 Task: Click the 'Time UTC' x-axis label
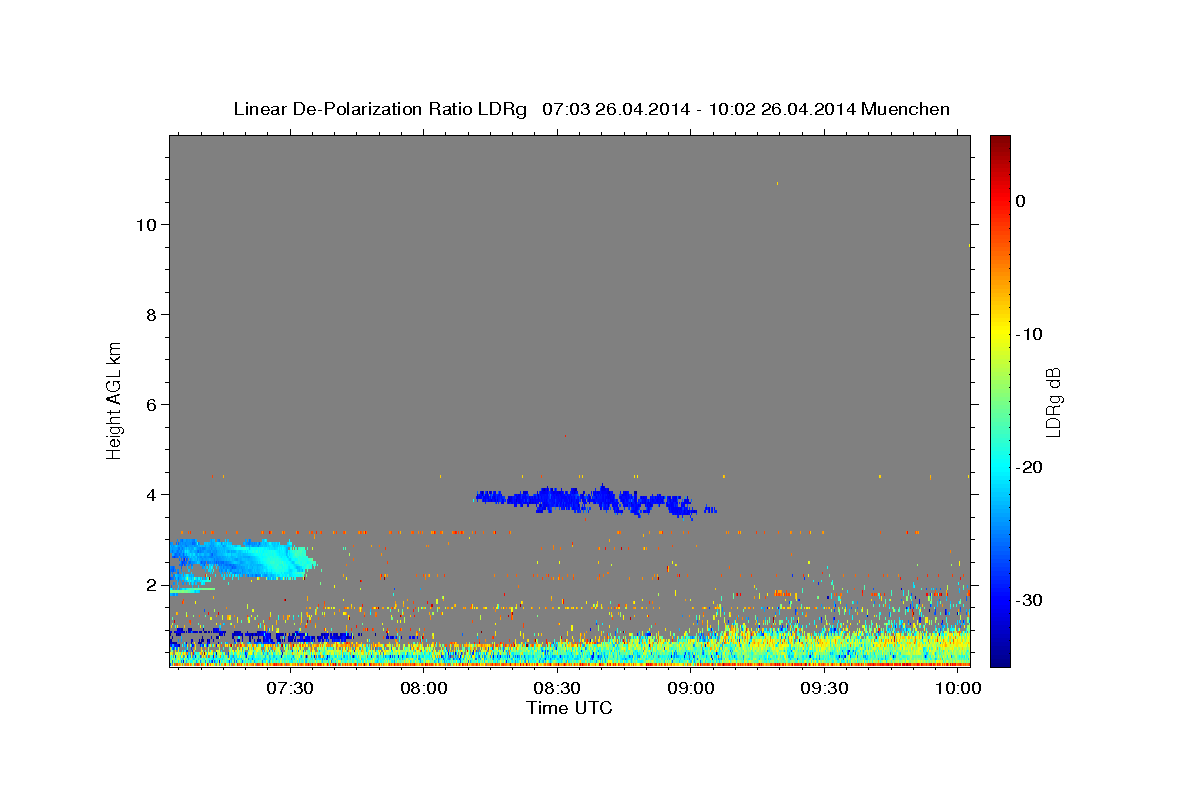point(569,708)
